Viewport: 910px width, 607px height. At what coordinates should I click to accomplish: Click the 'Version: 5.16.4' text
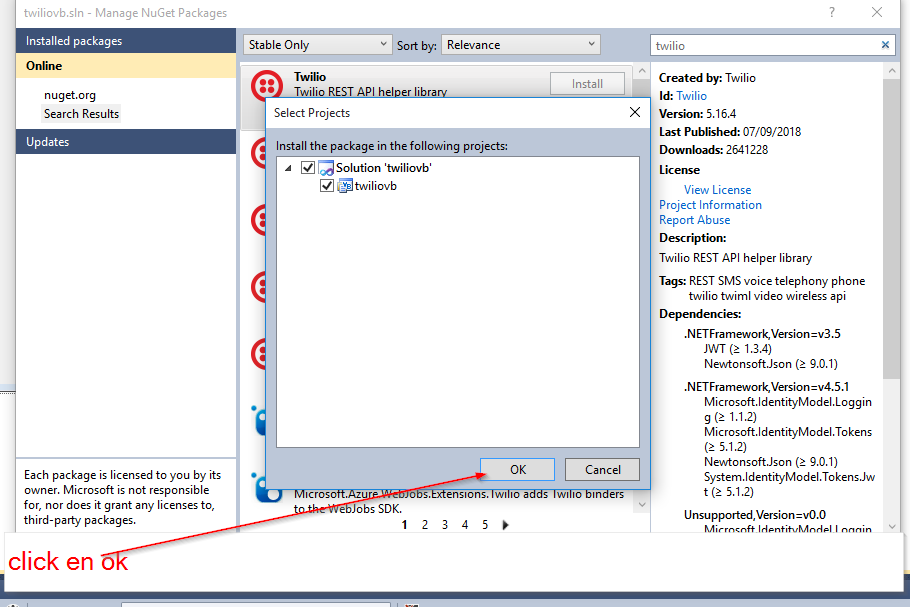pos(697,114)
